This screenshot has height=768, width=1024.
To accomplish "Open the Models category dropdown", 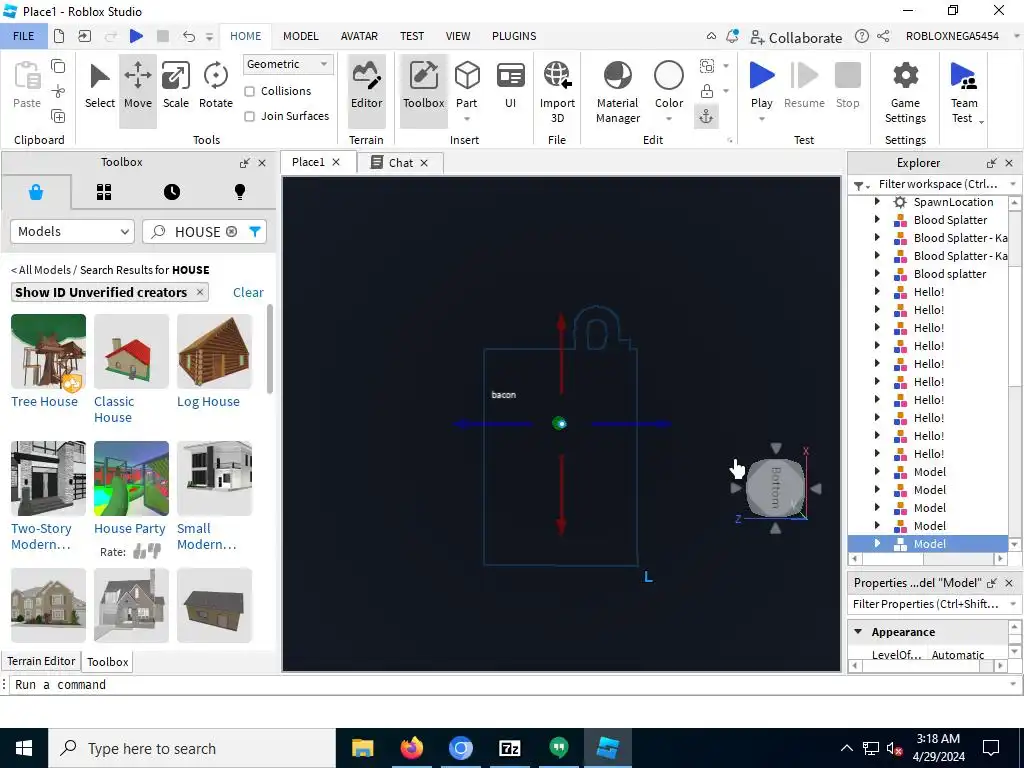I will click(72, 232).
